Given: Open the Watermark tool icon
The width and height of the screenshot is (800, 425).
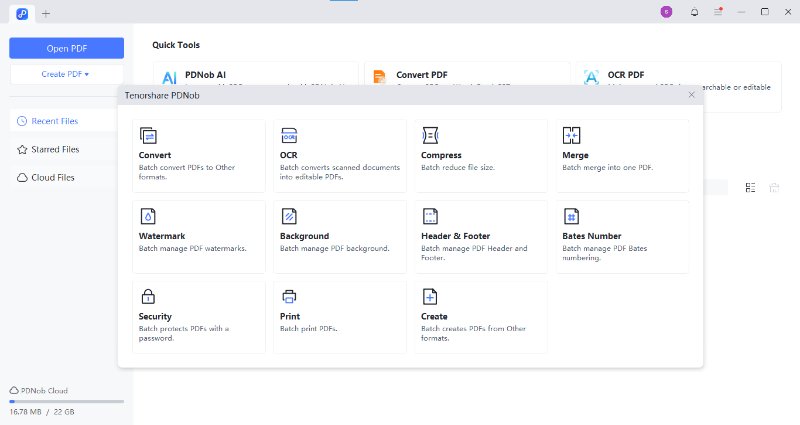Looking at the screenshot, I should (x=148, y=216).
